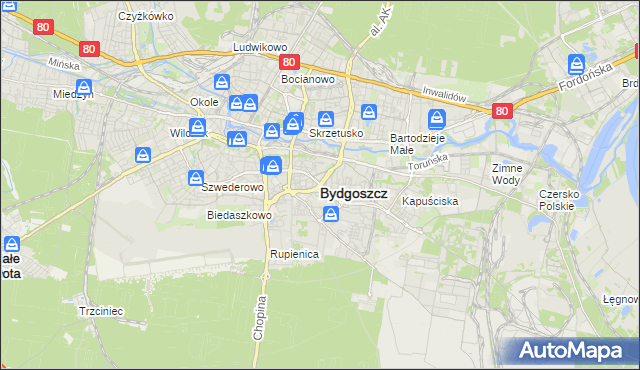Click the Zimne Wody label

(x=507, y=174)
